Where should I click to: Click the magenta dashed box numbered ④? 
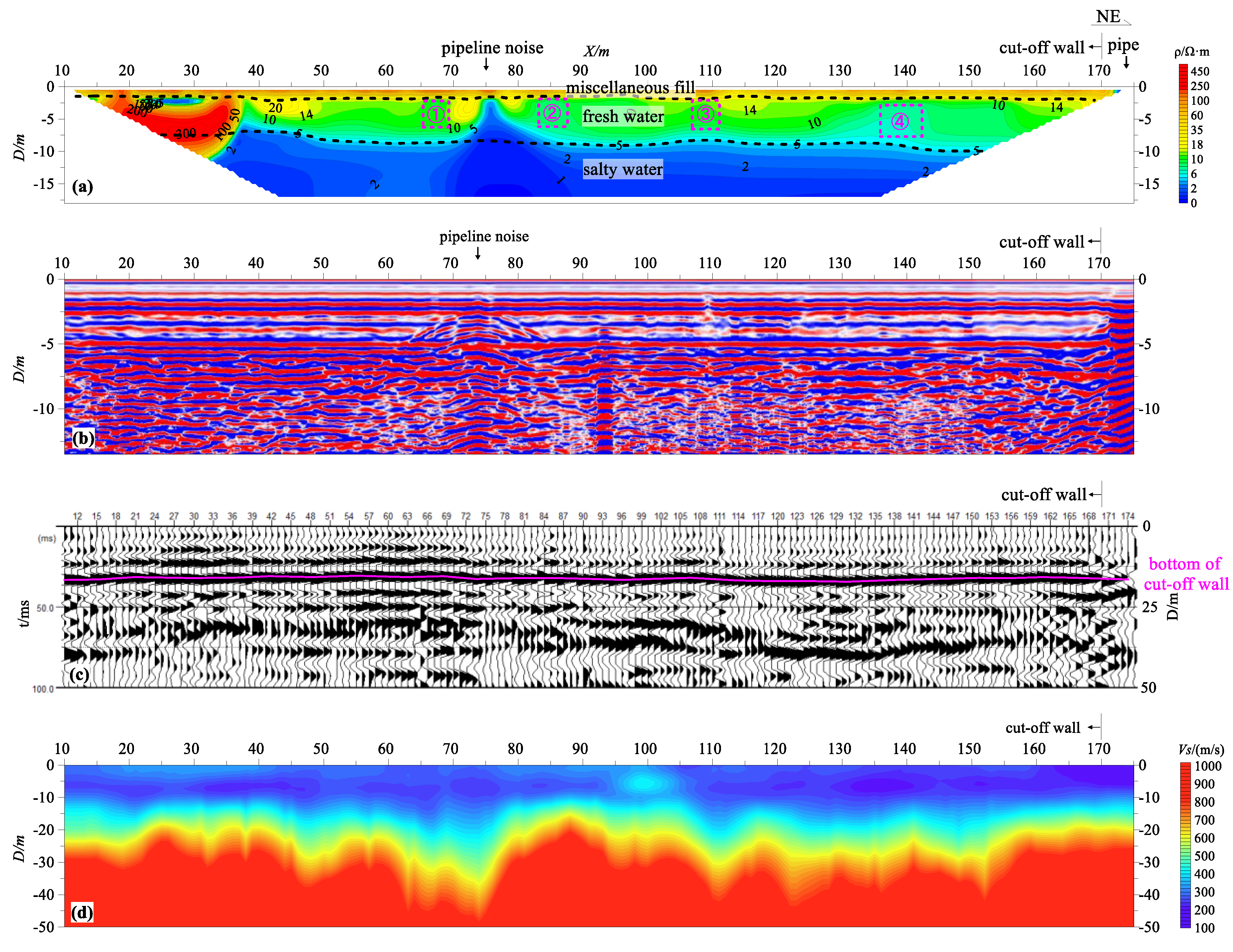[900, 121]
